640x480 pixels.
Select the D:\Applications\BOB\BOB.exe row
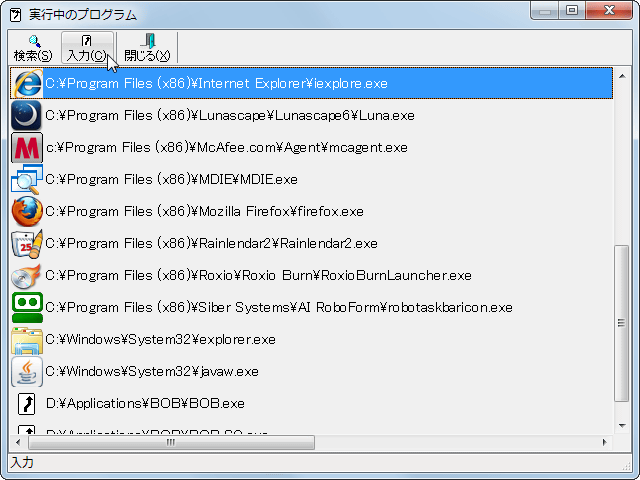click(311, 403)
